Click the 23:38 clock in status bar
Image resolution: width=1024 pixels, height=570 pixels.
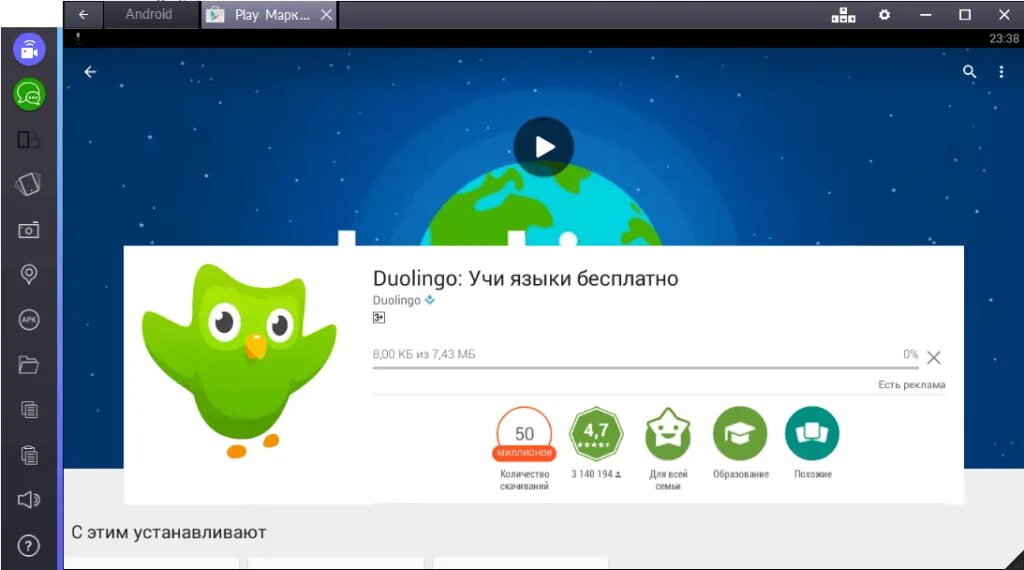point(1004,39)
